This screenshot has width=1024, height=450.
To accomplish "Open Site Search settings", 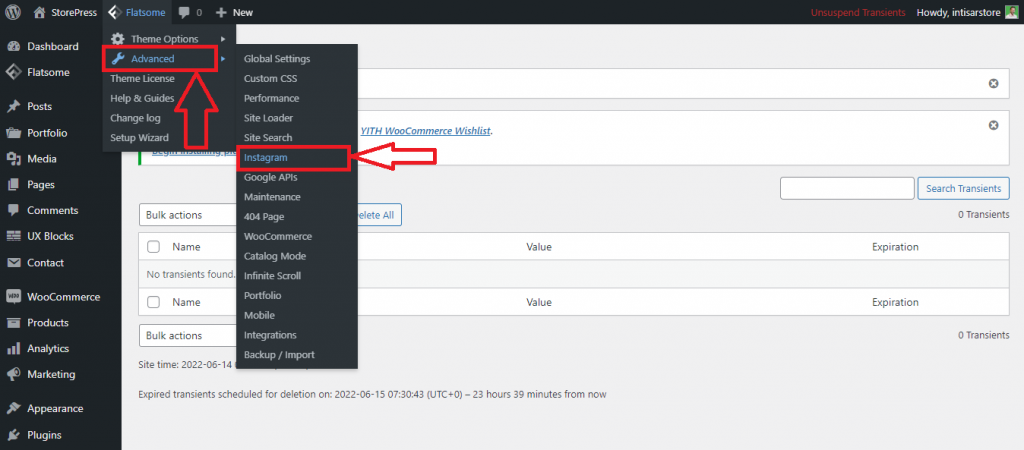I will [x=268, y=138].
